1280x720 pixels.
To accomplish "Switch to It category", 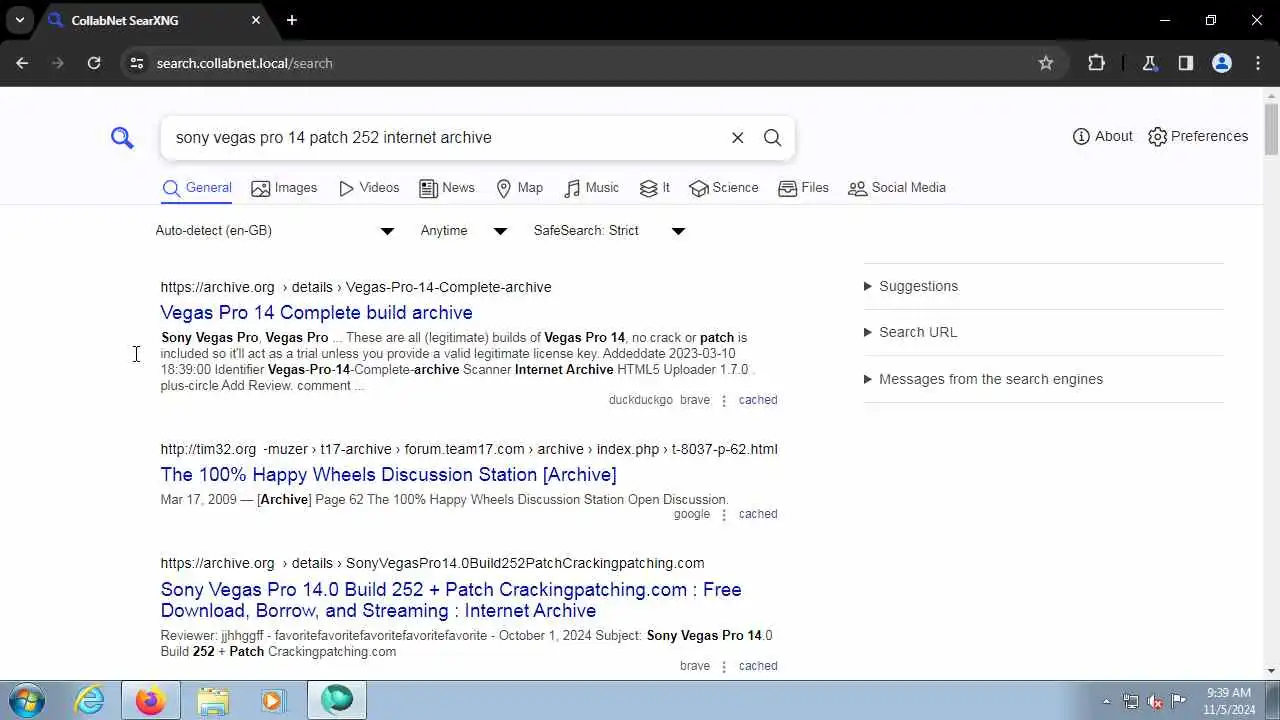I will 655,188.
